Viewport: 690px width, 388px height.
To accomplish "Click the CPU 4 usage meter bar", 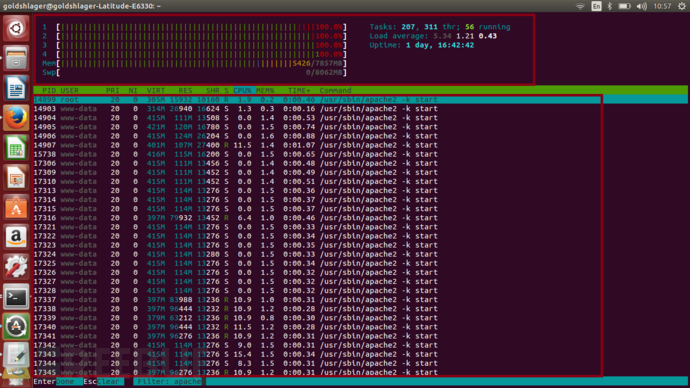I will (x=202, y=54).
